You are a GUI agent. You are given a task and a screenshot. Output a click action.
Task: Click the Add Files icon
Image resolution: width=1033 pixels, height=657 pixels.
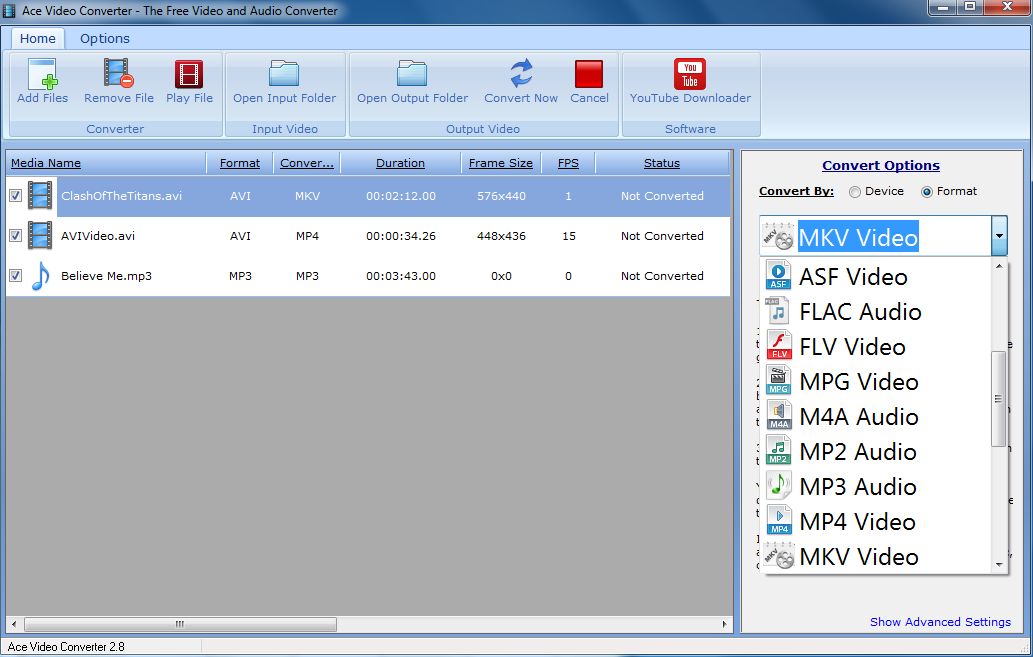pyautogui.click(x=43, y=75)
